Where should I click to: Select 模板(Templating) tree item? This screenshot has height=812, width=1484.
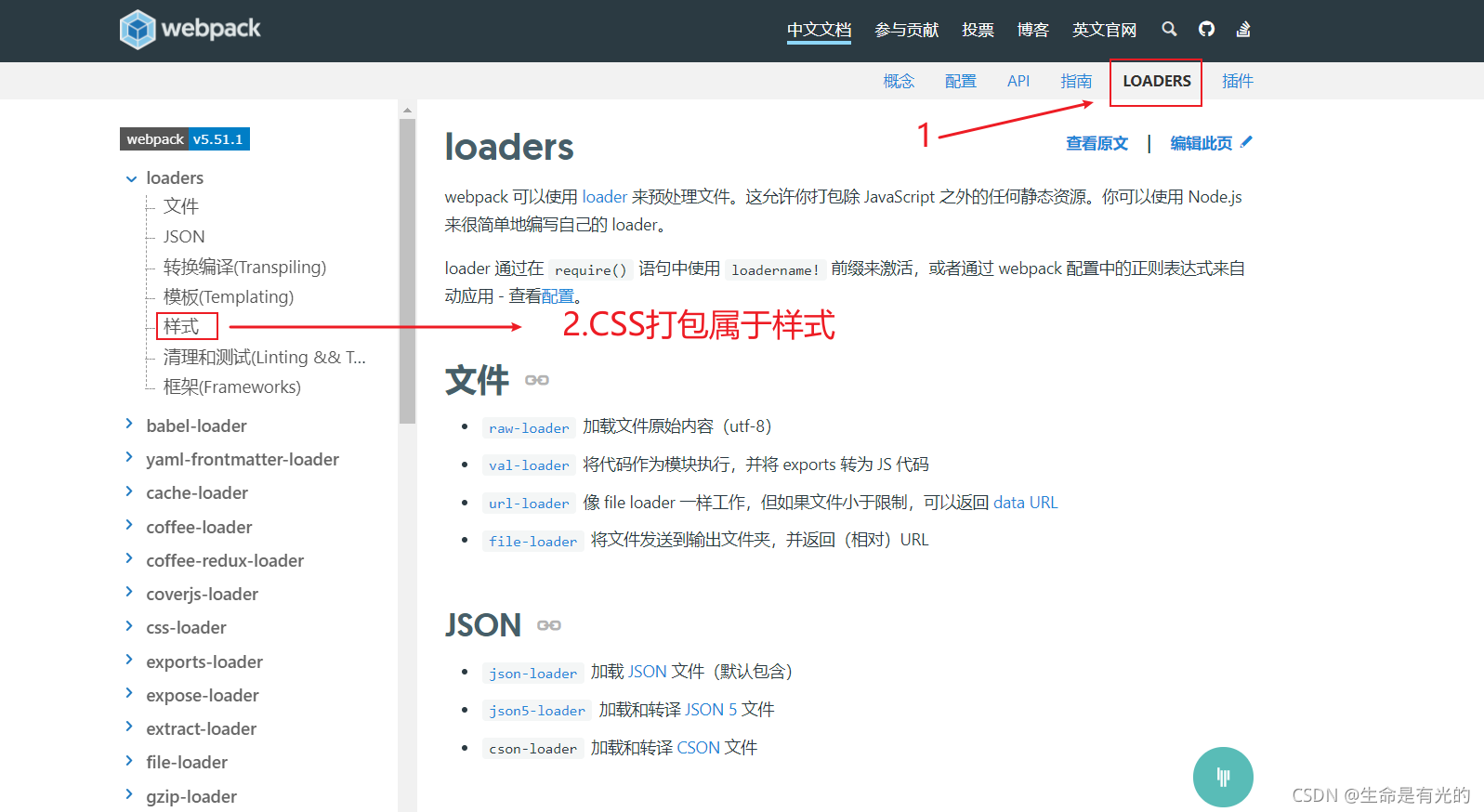pyautogui.click(x=229, y=296)
